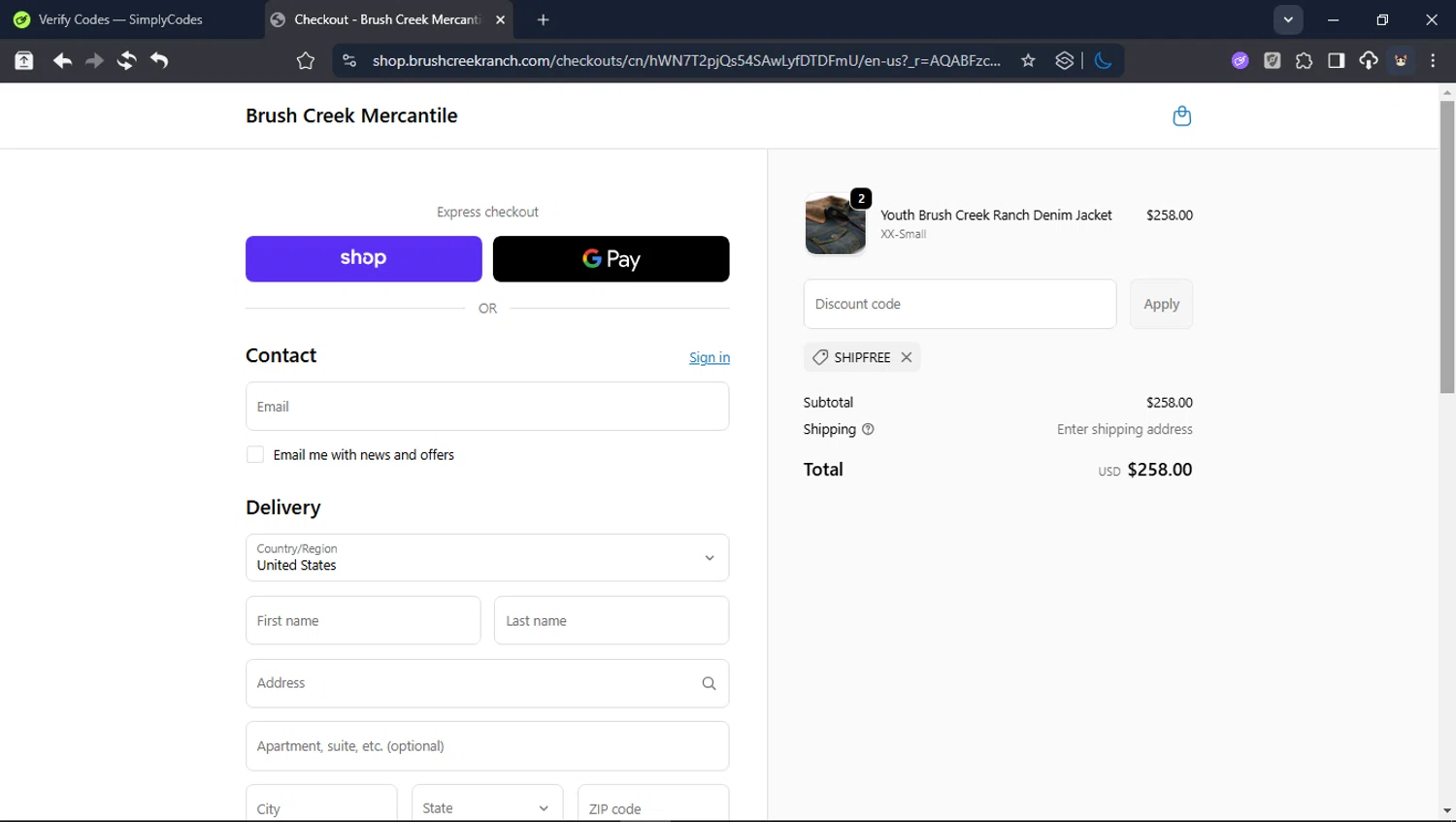The image size is (1456, 822).
Task: Click the Apply discount button
Action: 1161,304
